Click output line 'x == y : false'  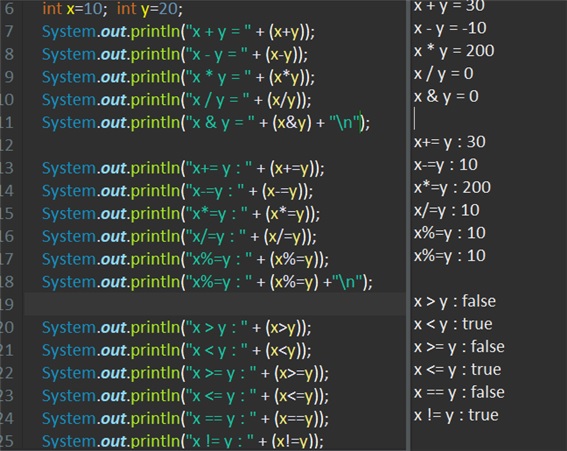pos(459,393)
